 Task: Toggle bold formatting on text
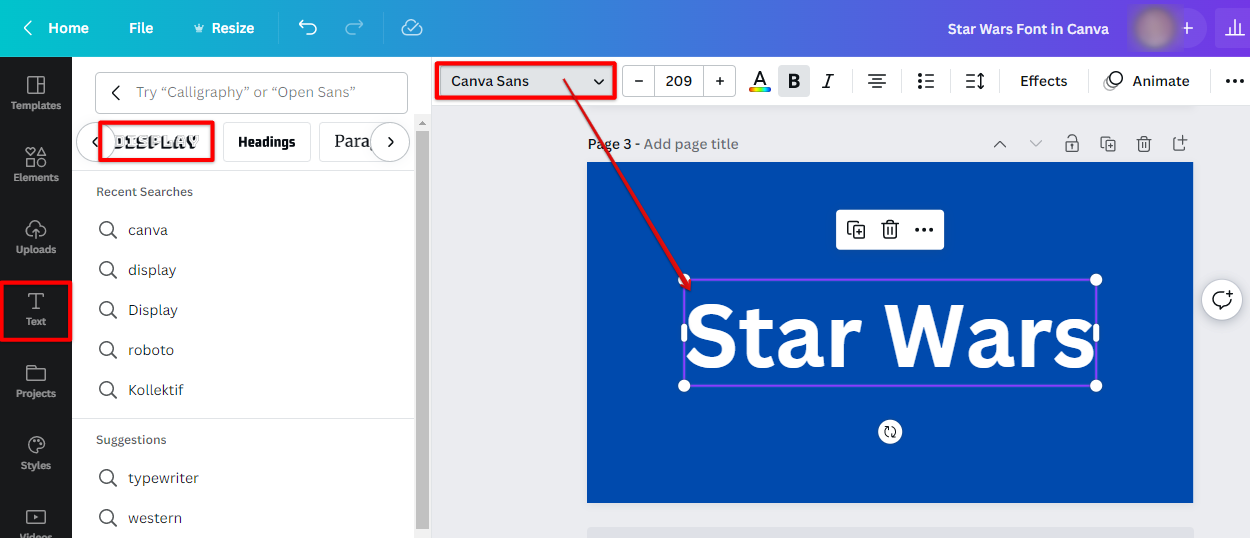[794, 81]
